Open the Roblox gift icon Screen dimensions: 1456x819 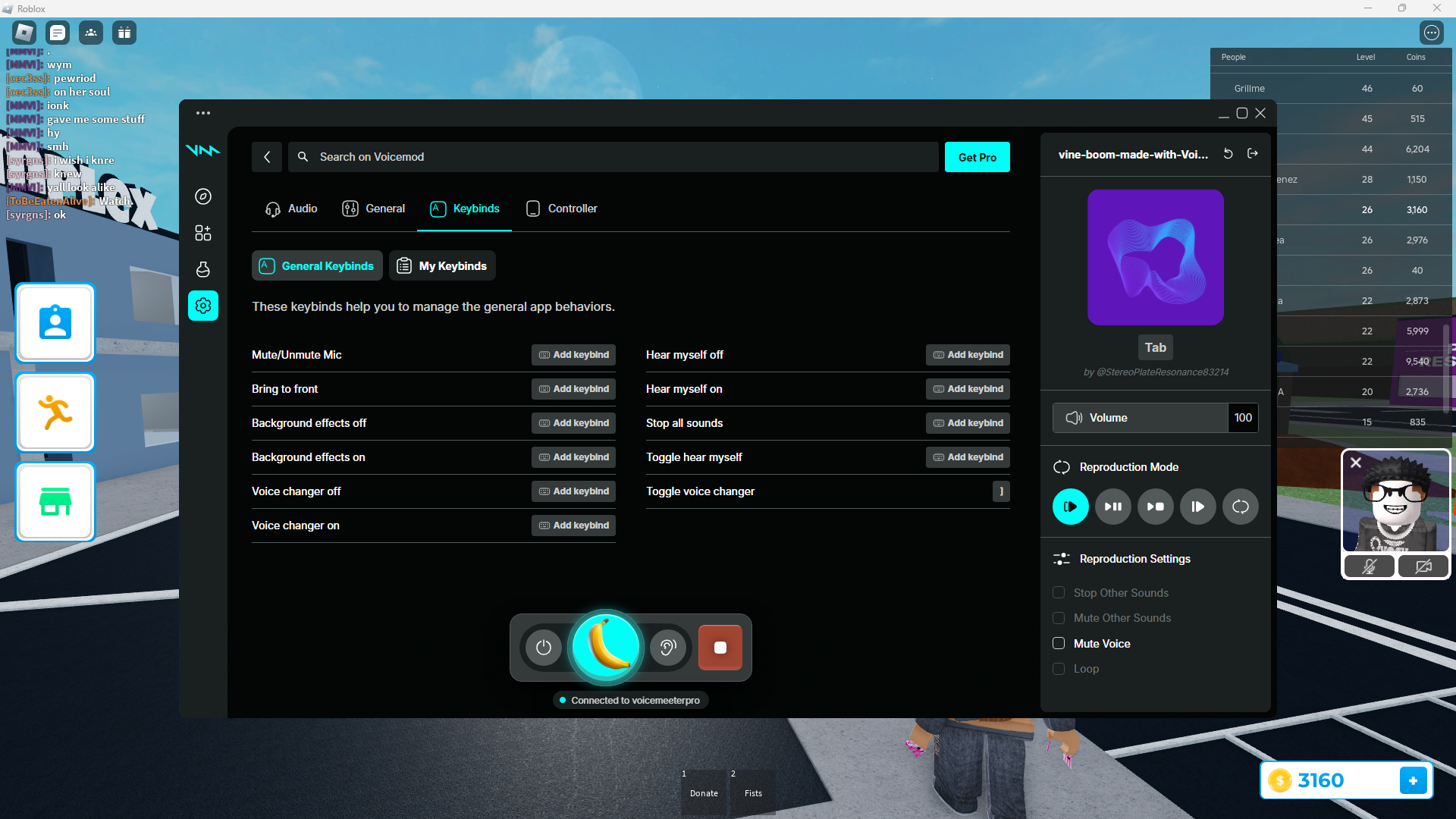click(124, 33)
